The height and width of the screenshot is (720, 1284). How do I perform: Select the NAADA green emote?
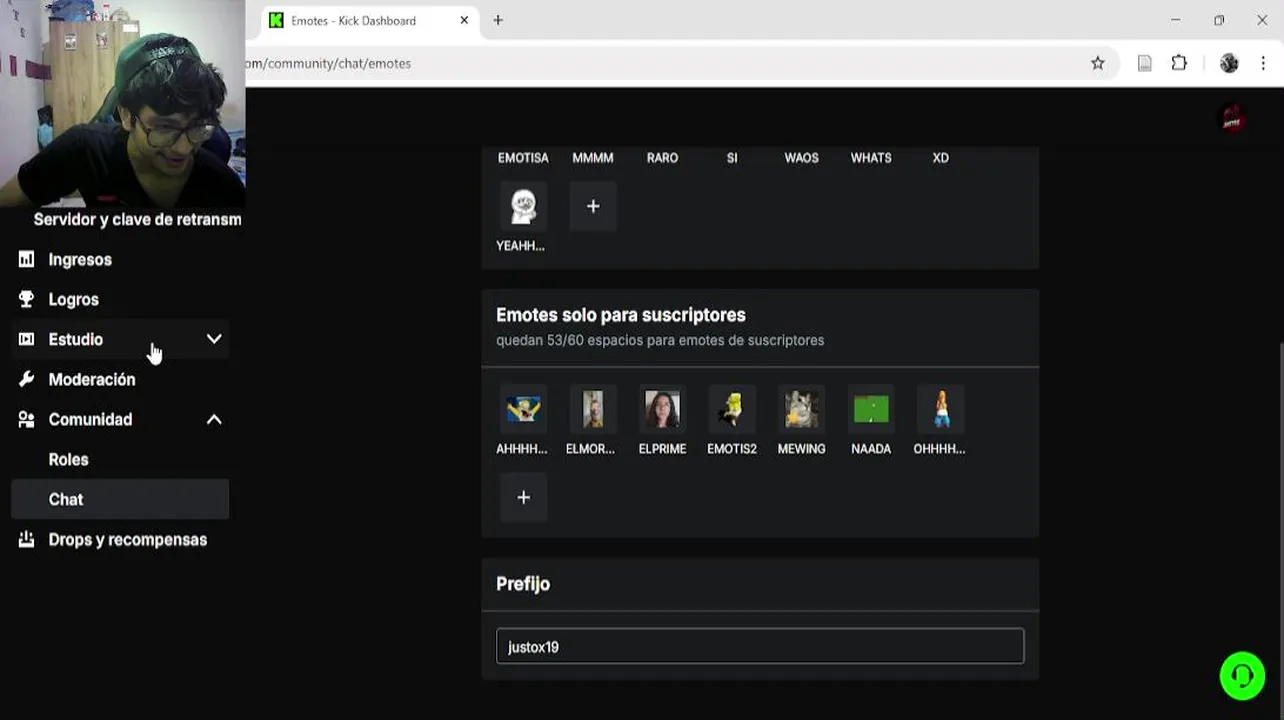pyautogui.click(x=871, y=409)
